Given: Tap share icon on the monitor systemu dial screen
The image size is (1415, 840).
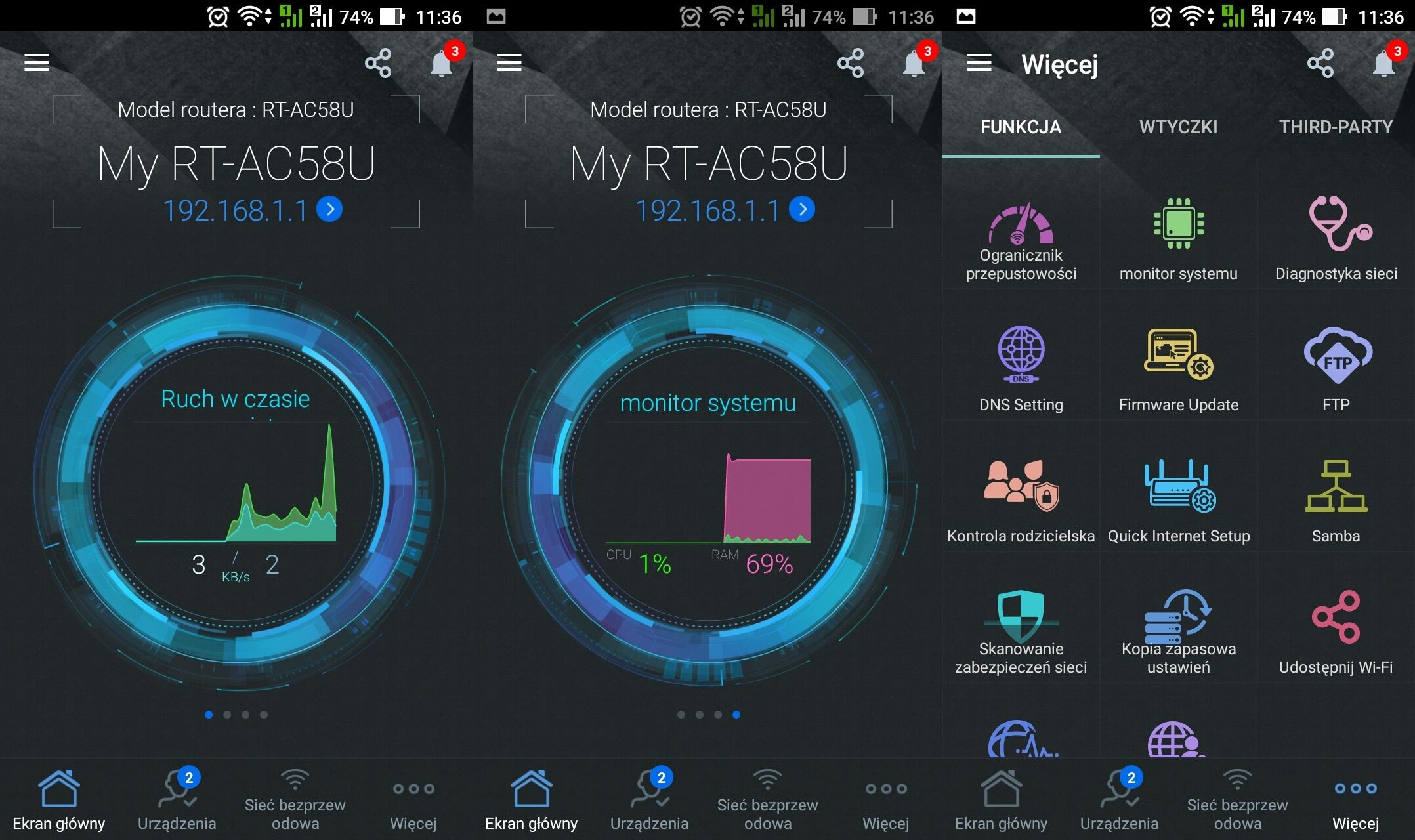Looking at the screenshot, I should click(851, 63).
